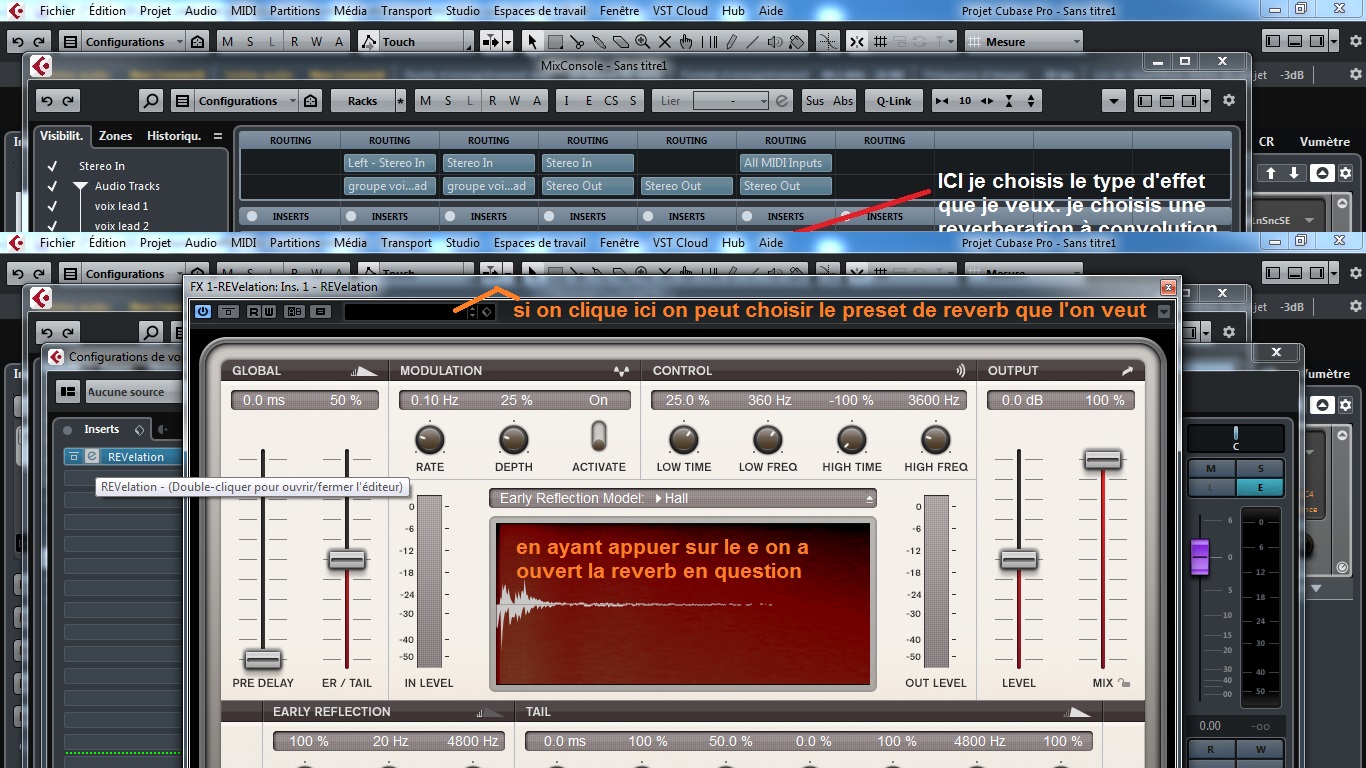Flip the ACTIVATE modulation switch
The image size is (1366, 768).
point(599,436)
